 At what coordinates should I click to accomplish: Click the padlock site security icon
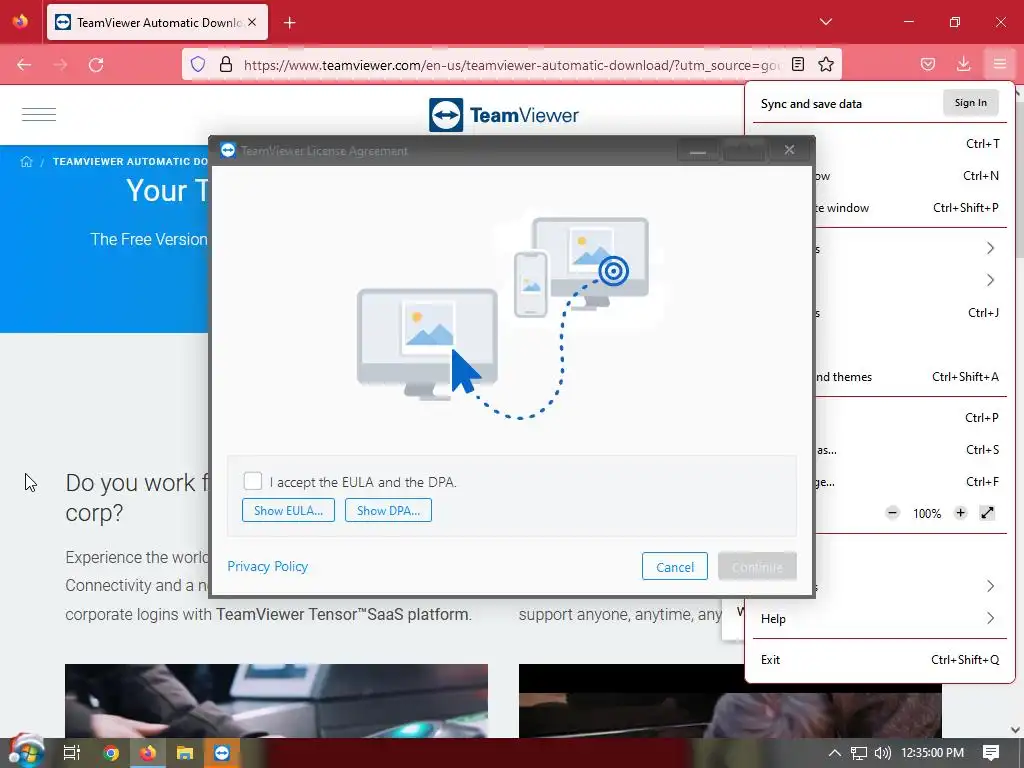tap(225, 64)
